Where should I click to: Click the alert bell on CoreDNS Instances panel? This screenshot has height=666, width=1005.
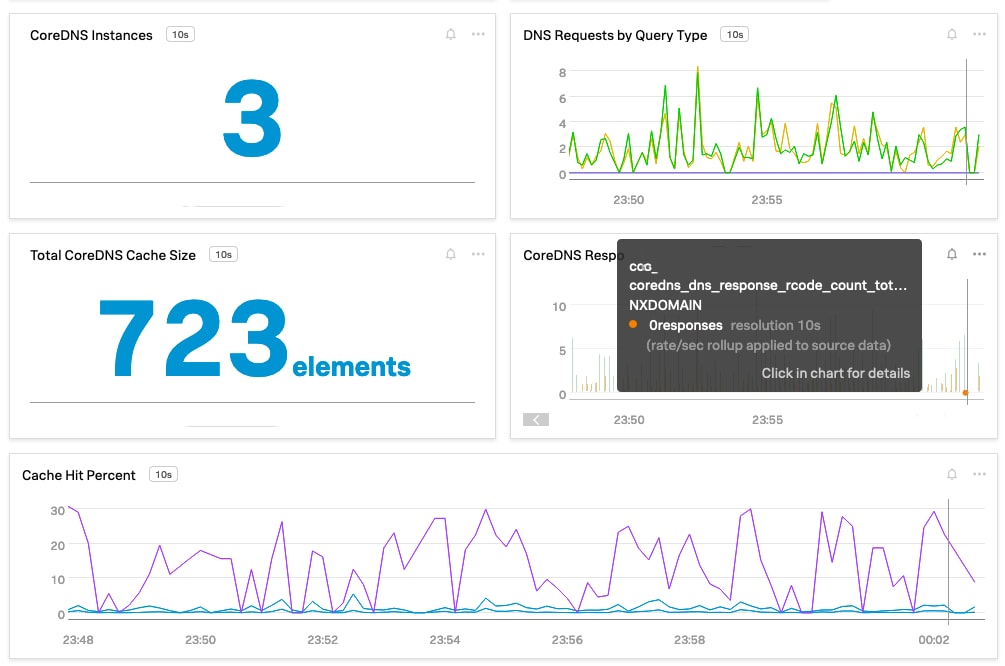coord(451,35)
